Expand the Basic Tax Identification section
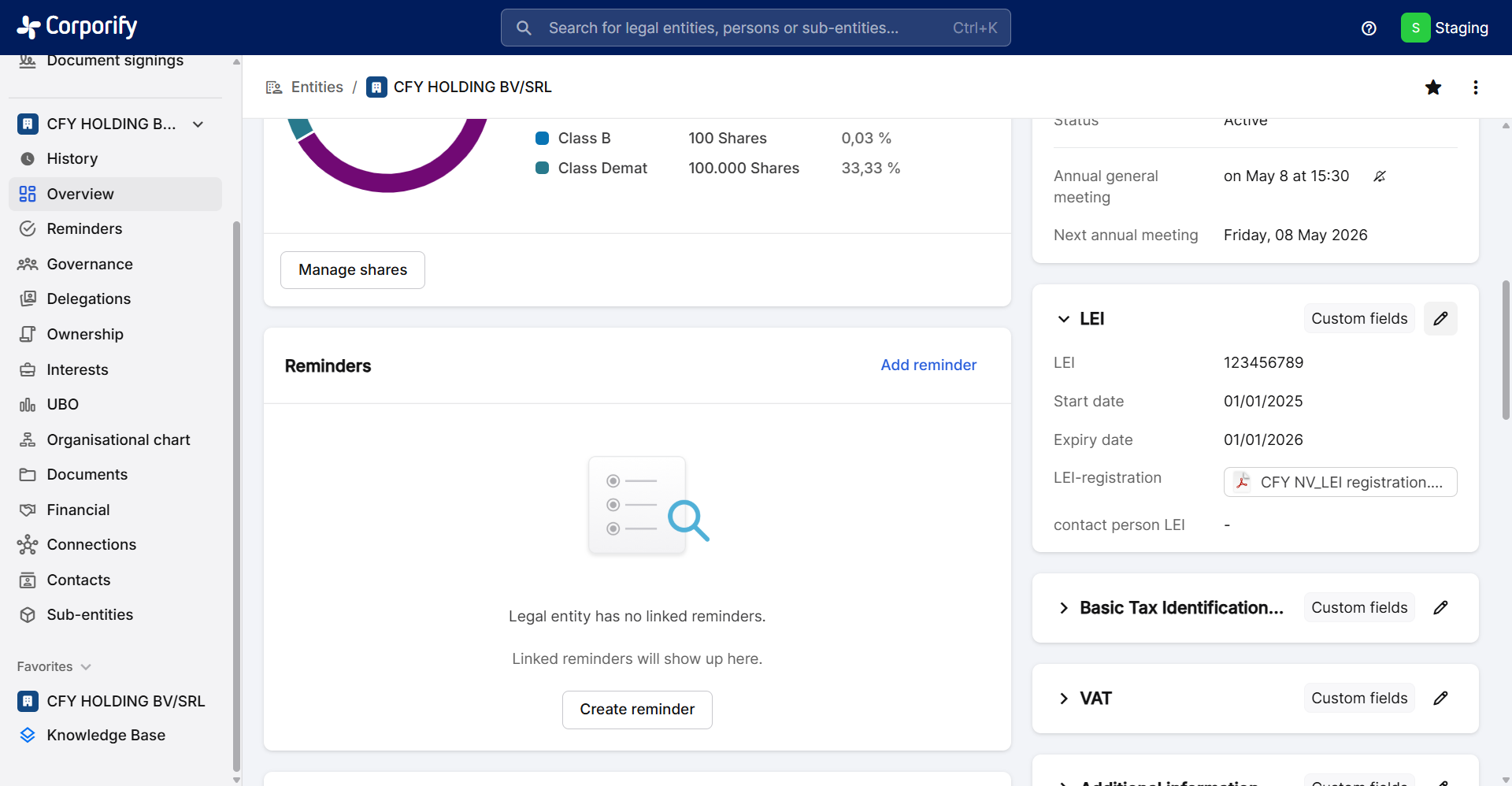The width and height of the screenshot is (1512, 786). click(1064, 608)
